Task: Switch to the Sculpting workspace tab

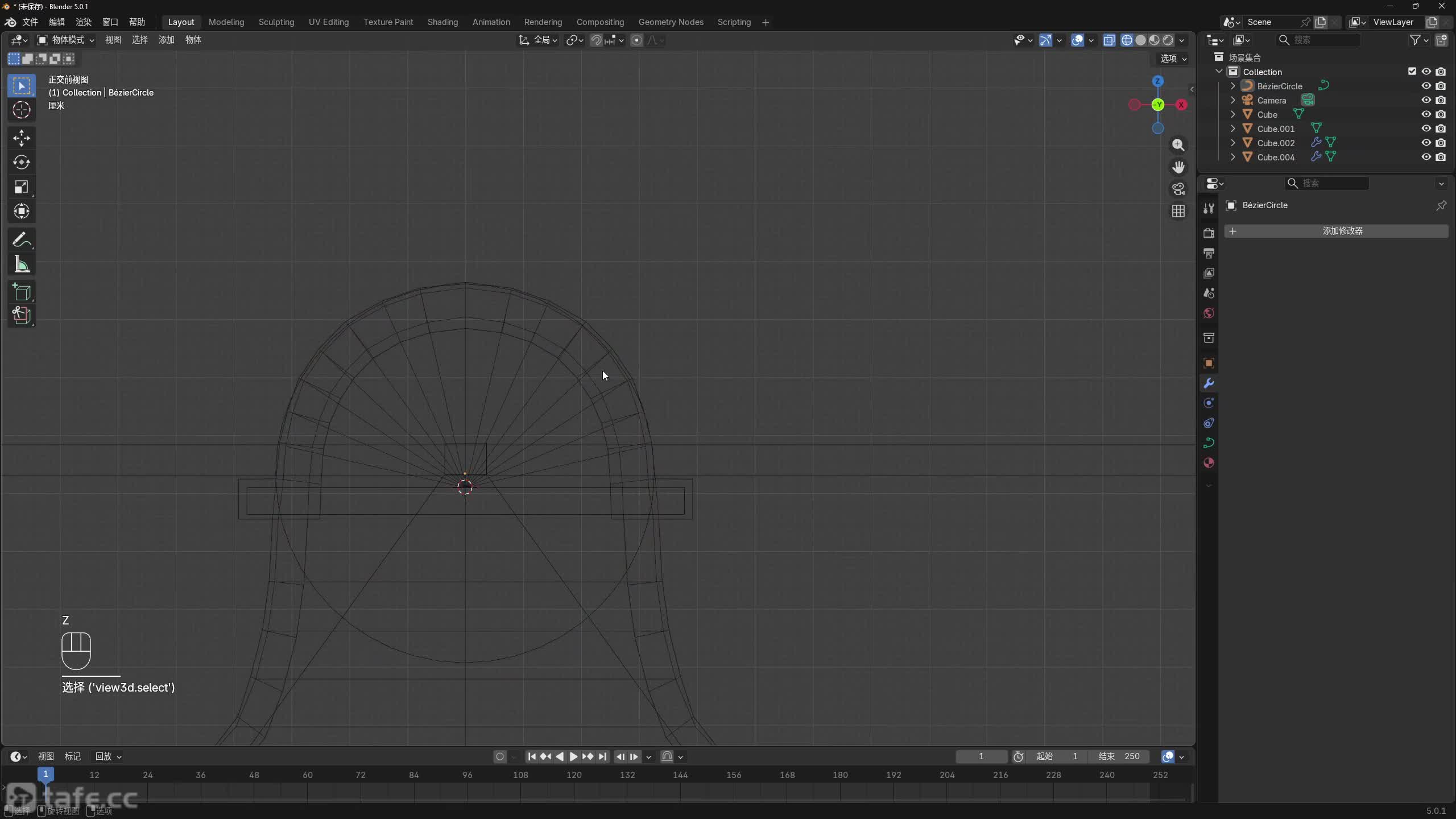Action: (x=276, y=22)
